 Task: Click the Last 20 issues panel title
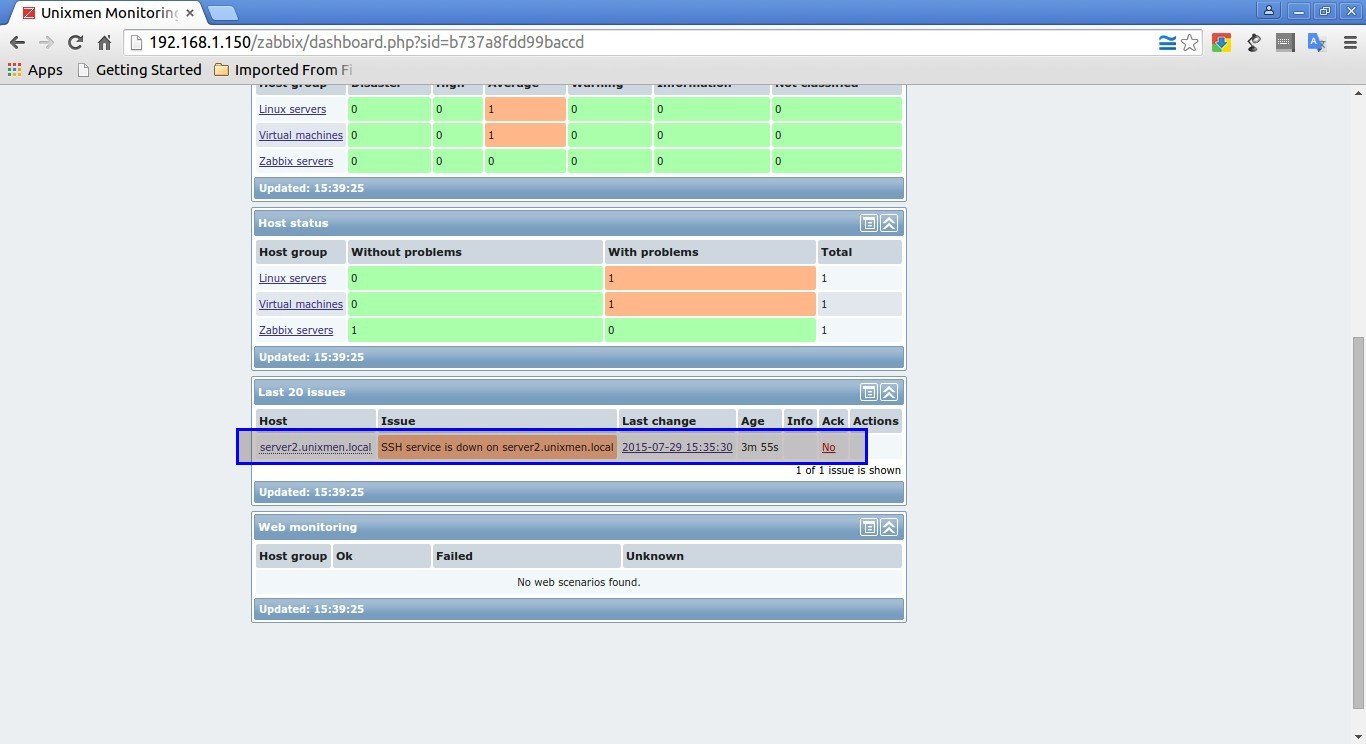302,392
